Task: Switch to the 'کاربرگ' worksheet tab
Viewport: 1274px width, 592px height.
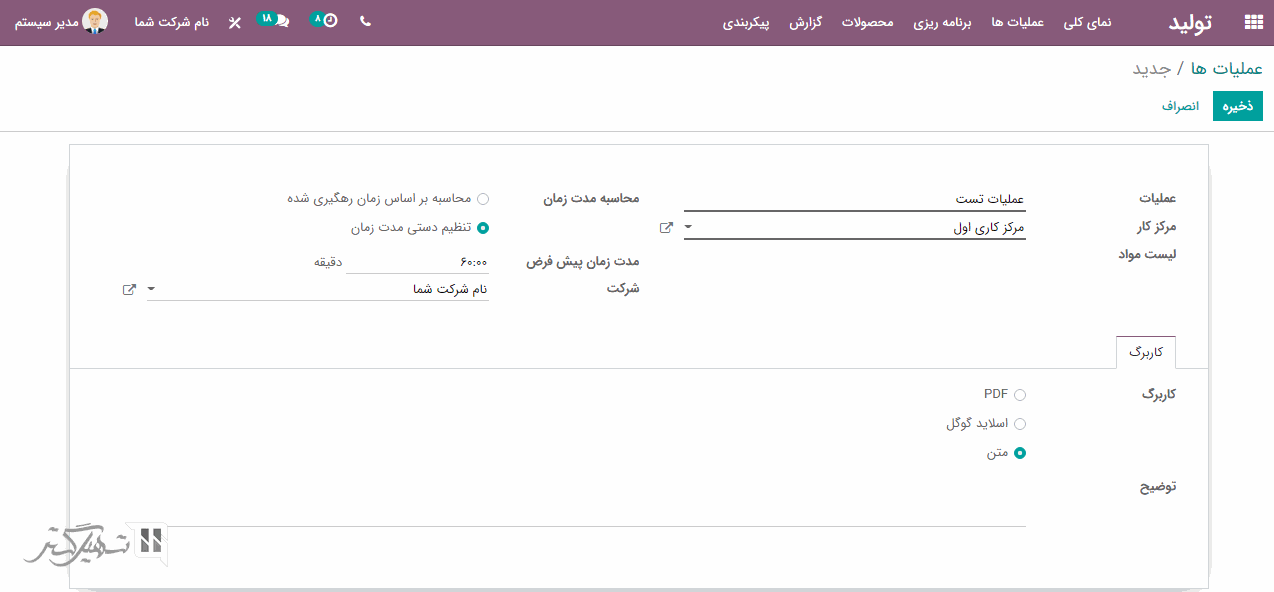Action: coord(1145,353)
